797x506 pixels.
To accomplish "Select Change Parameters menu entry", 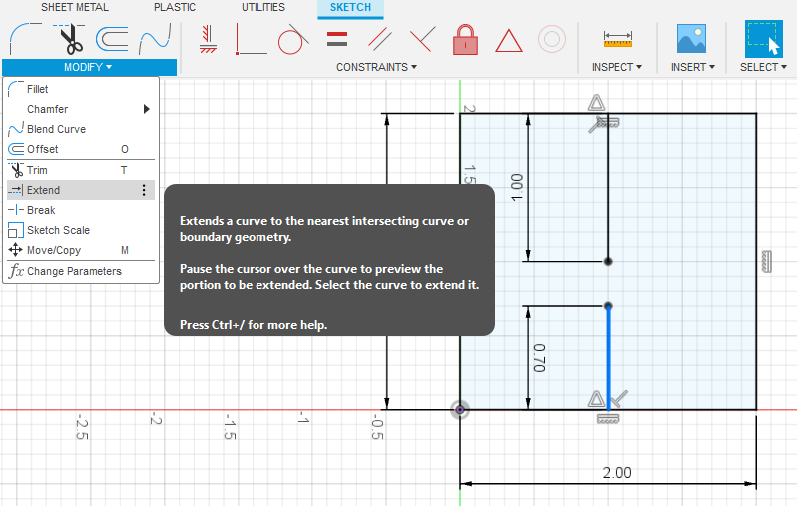I will coord(74,271).
